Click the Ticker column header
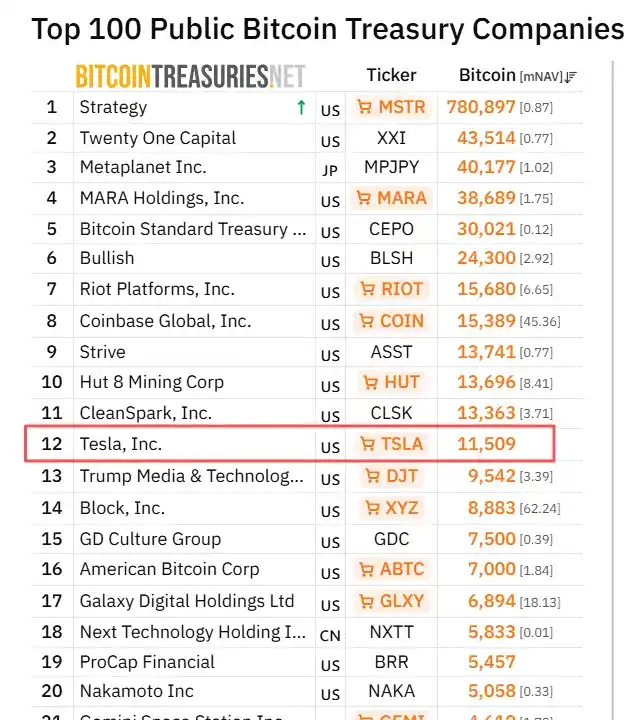 [x=391, y=75]
